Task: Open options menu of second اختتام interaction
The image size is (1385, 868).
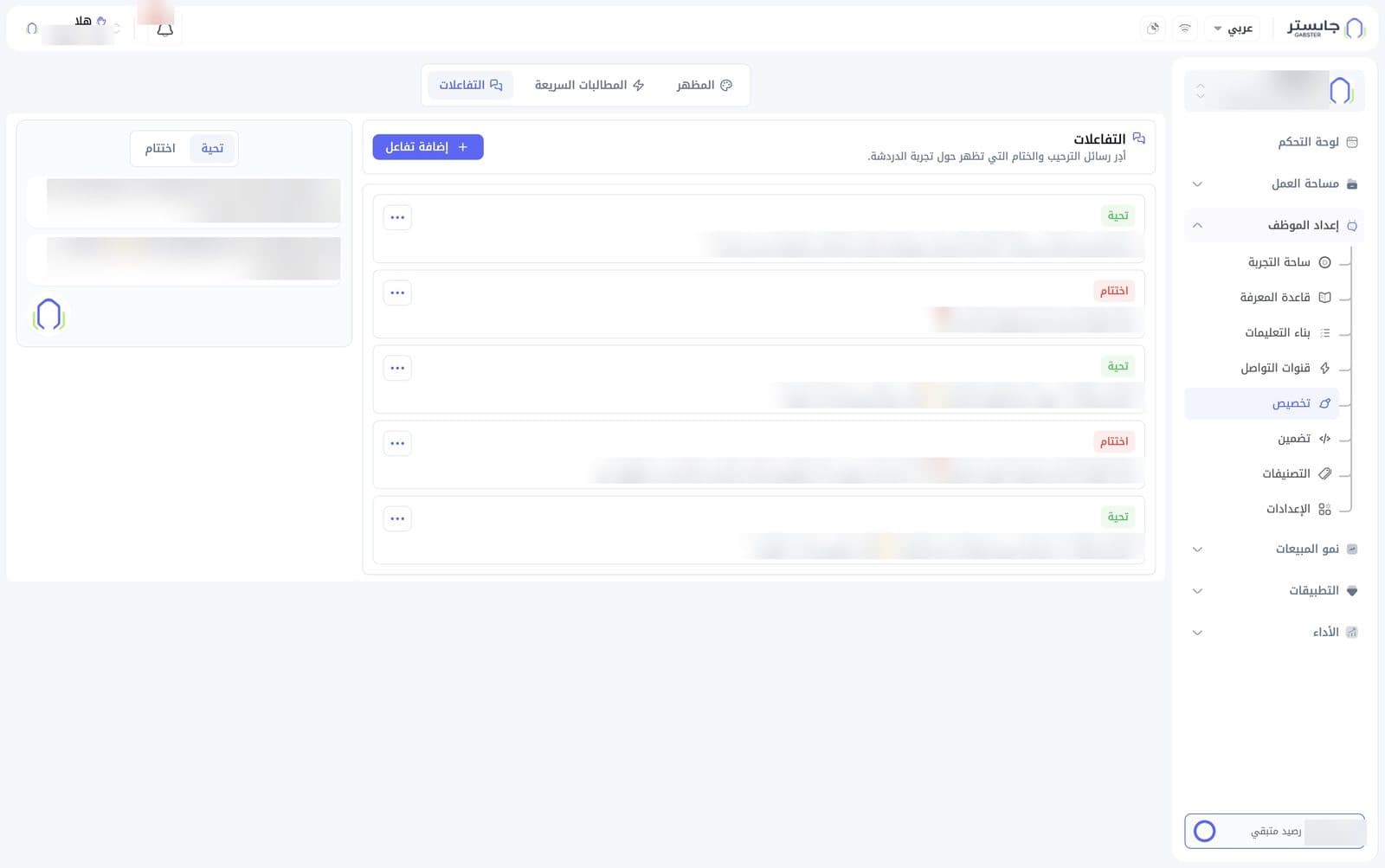Action: coord(397,443)
